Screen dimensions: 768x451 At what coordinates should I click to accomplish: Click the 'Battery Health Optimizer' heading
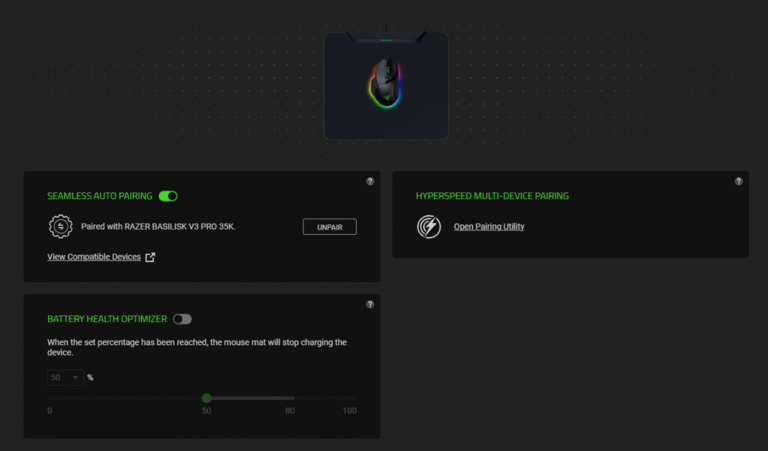pyautogui.click(x=107, y=319)
